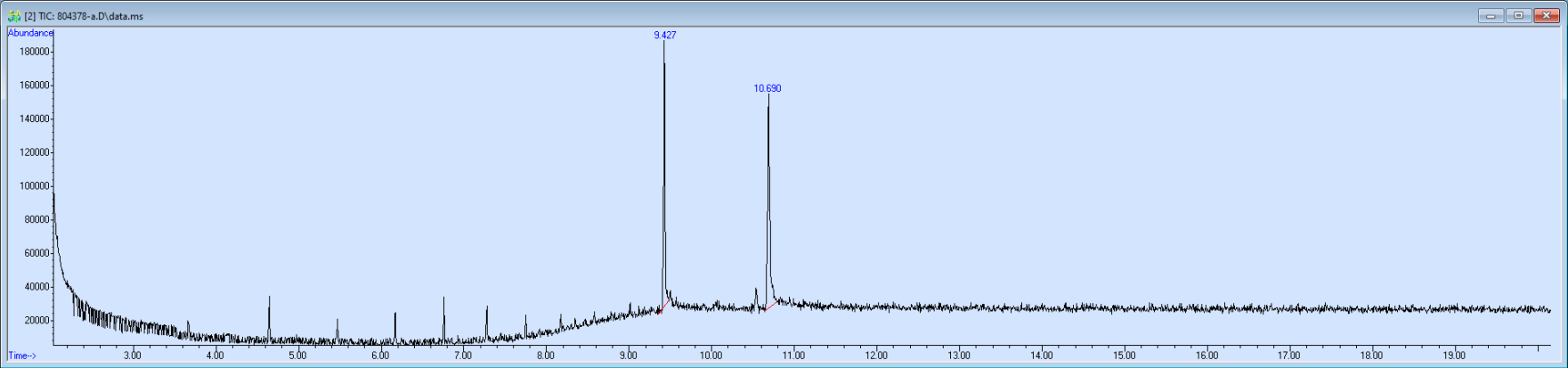1568x368 pixels.
Task: Click the TIC window title icon
Action: point(13,16)
